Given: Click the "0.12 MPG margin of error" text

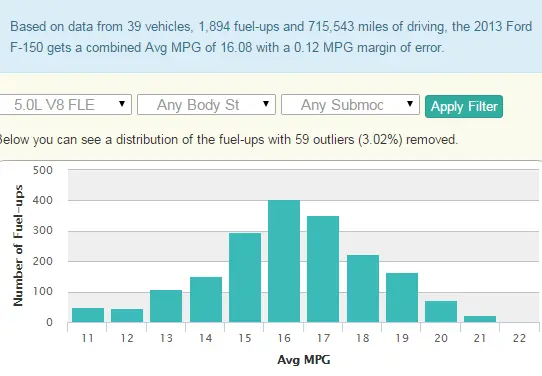Looking at the screenshot, I should click(369, 47).
